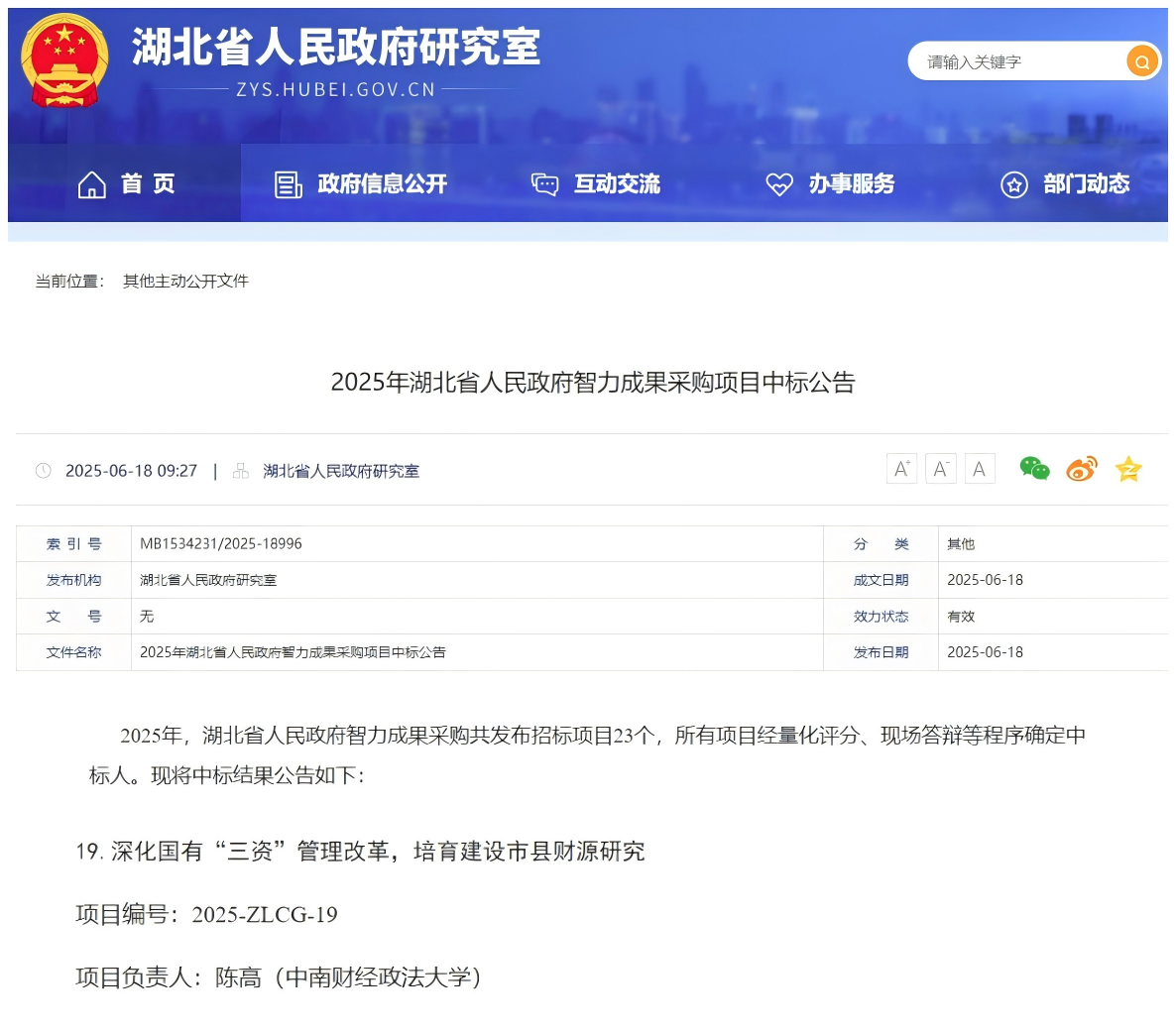Click the 首页 home navigation text
This screenshot has height=1032, width=1176.
pos(148,184)
